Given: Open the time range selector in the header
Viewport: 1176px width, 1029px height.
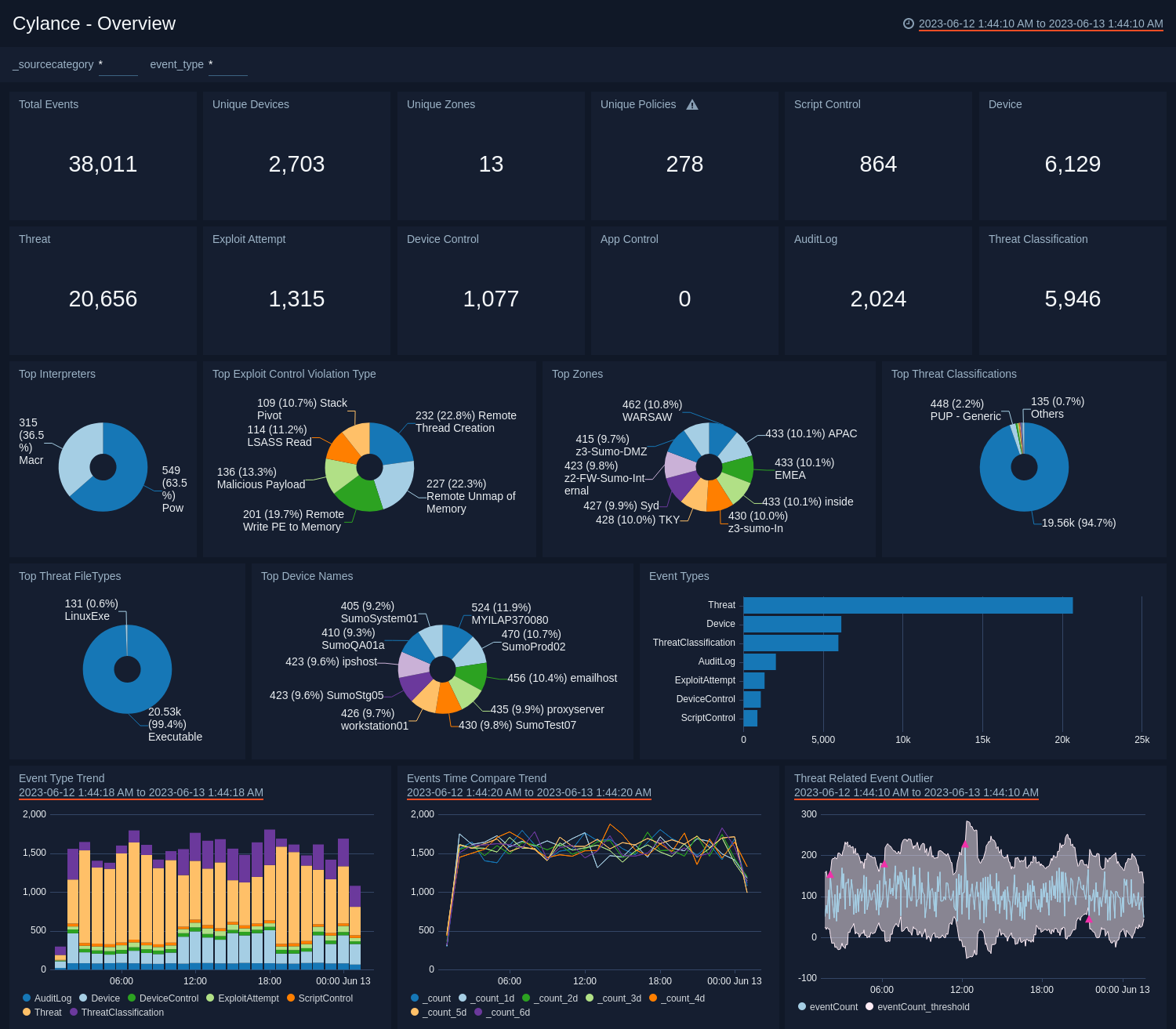Looking at the screenshot, I should [x=1039, y=24].
